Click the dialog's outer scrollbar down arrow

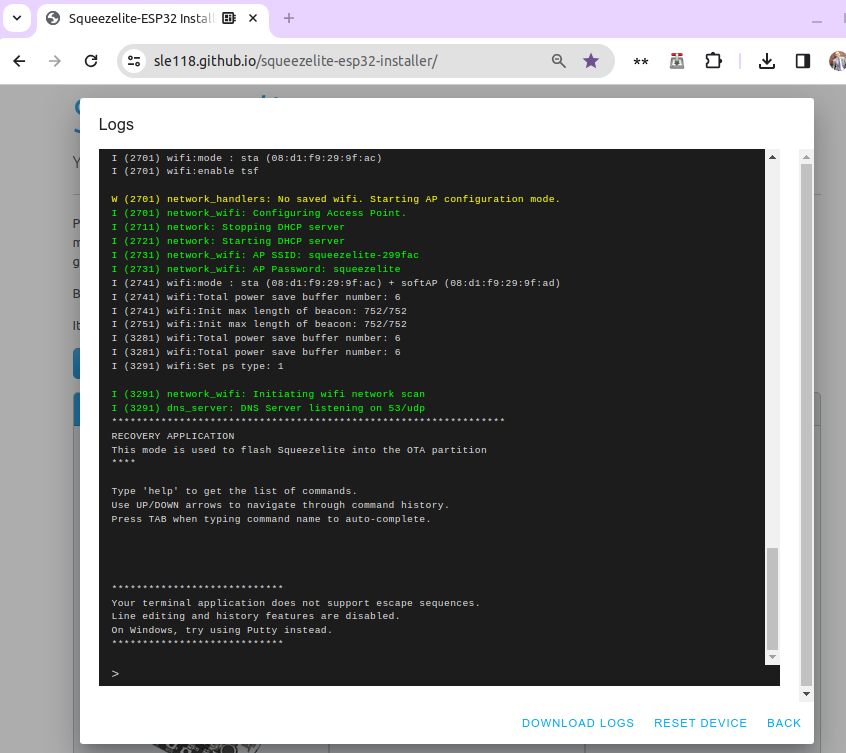tap(806, 693)
